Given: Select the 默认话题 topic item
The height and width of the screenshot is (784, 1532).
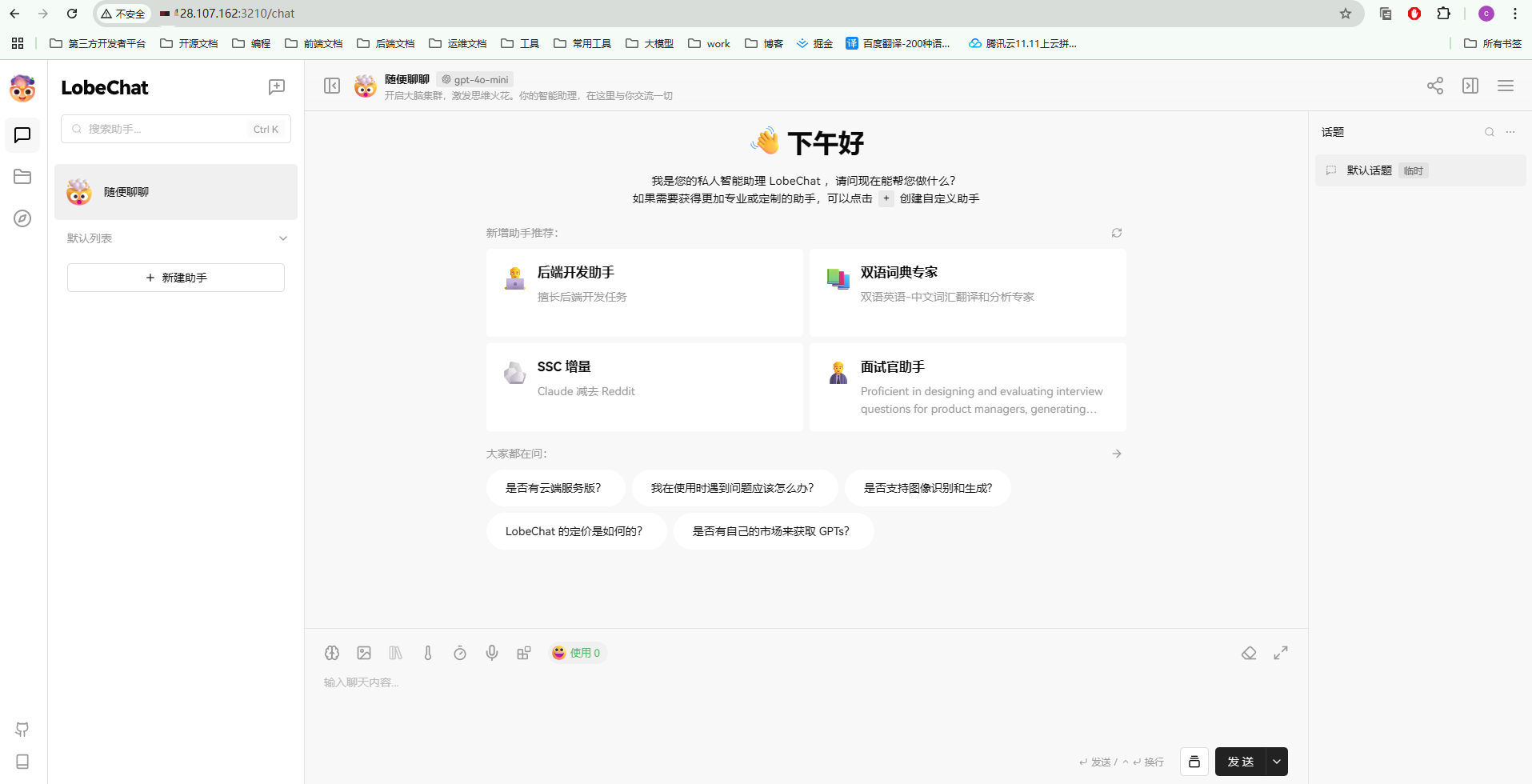Looking at the screenshot, I should pos(1420,170).
